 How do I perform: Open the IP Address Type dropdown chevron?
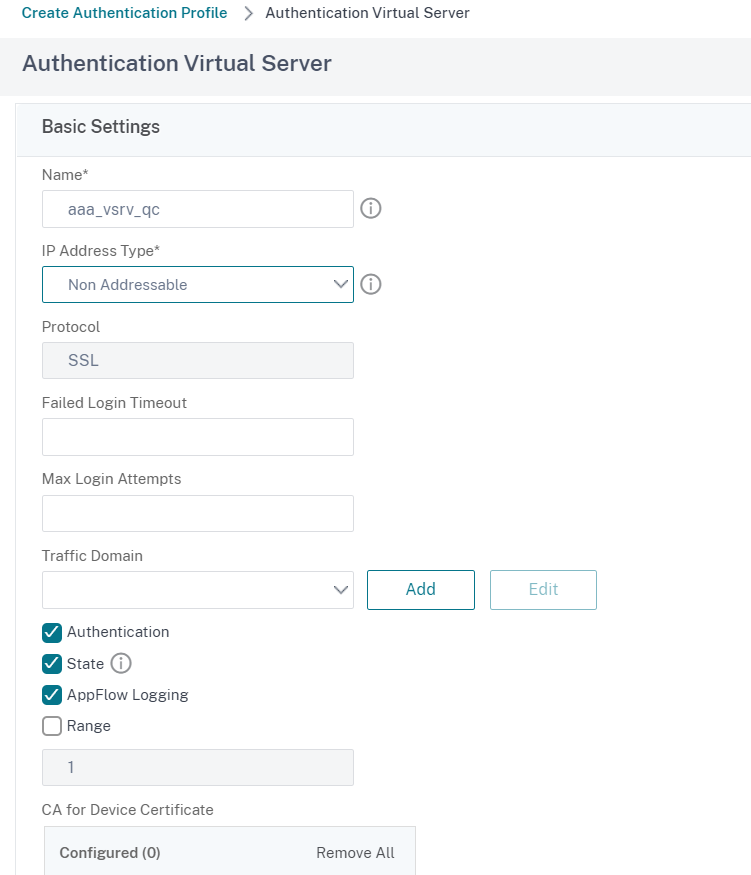click(340, 284)
